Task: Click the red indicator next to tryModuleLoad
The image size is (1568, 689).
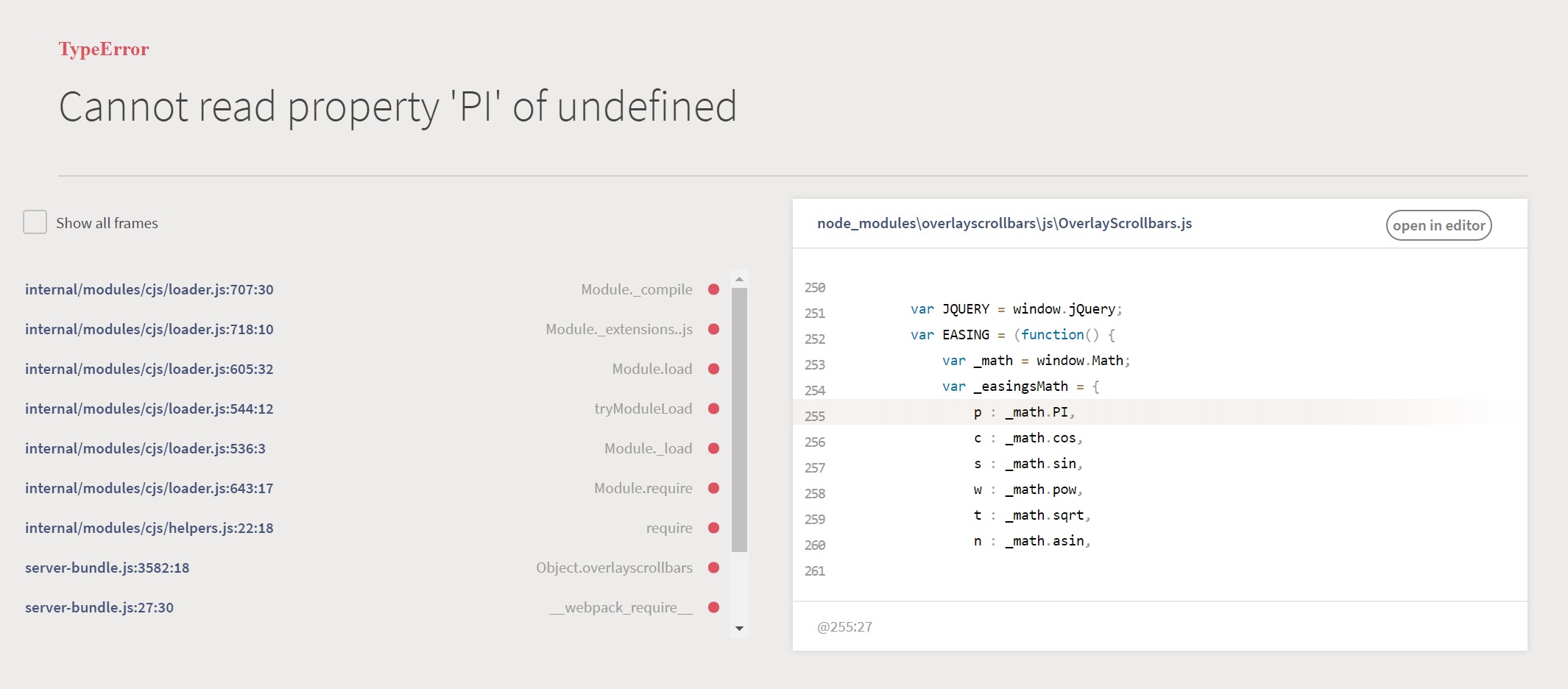Action: tap(713, 409)
